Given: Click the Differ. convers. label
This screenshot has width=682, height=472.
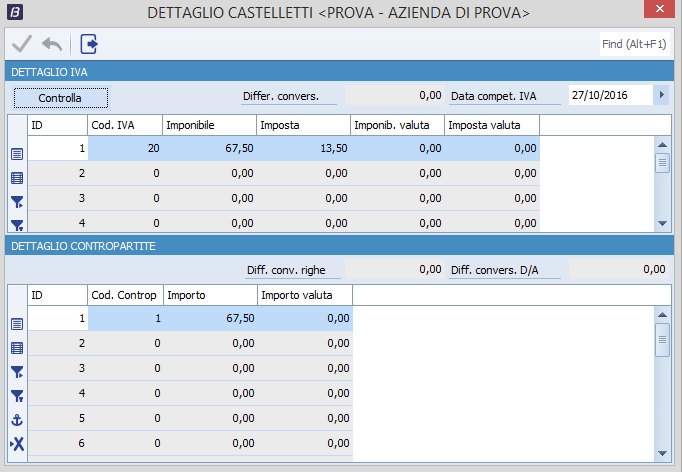Looking at the screenshot, I should [x=281, y=96].
